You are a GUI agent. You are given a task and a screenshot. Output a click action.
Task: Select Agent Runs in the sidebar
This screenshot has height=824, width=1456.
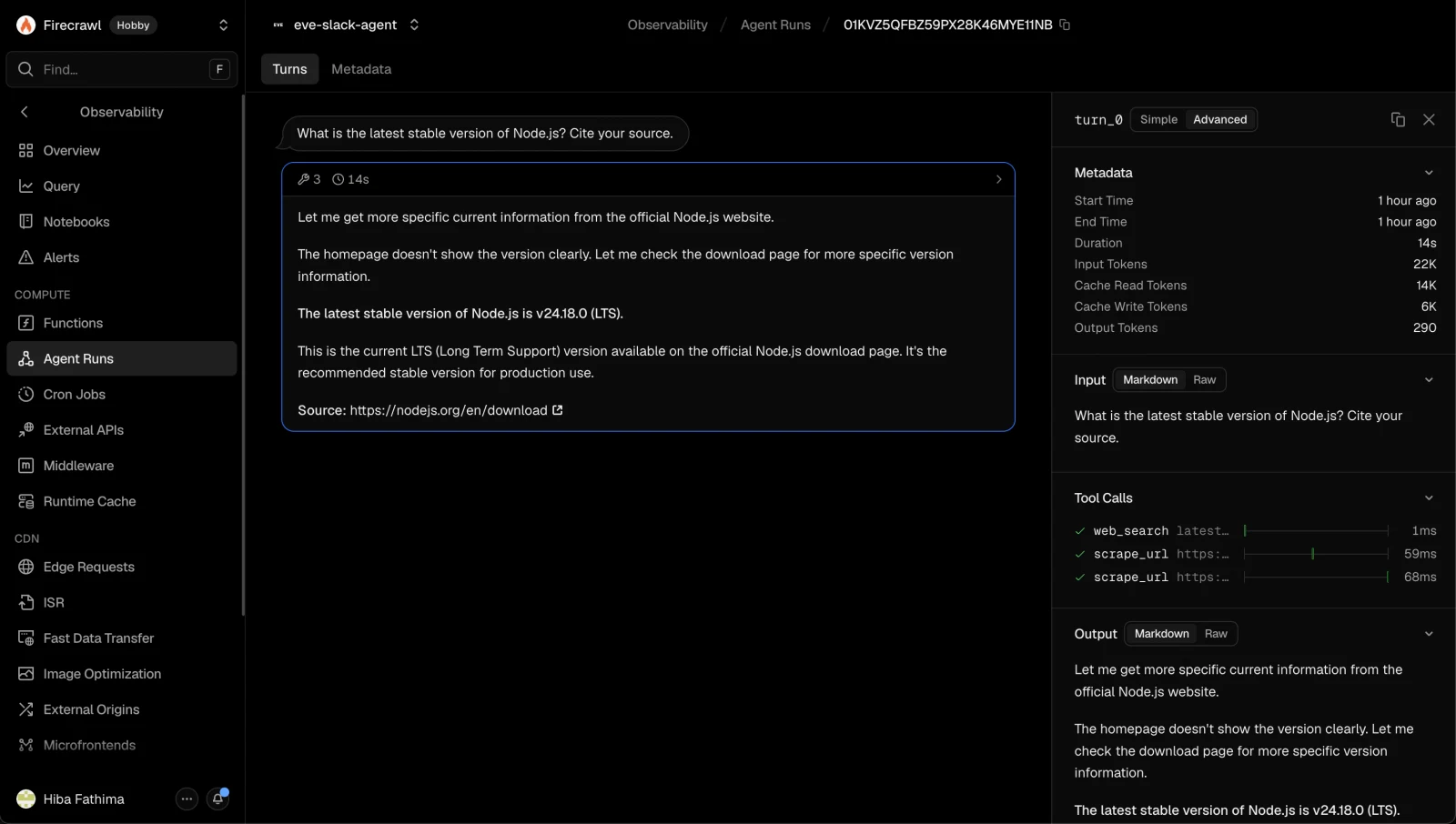(x=122, y=358)
